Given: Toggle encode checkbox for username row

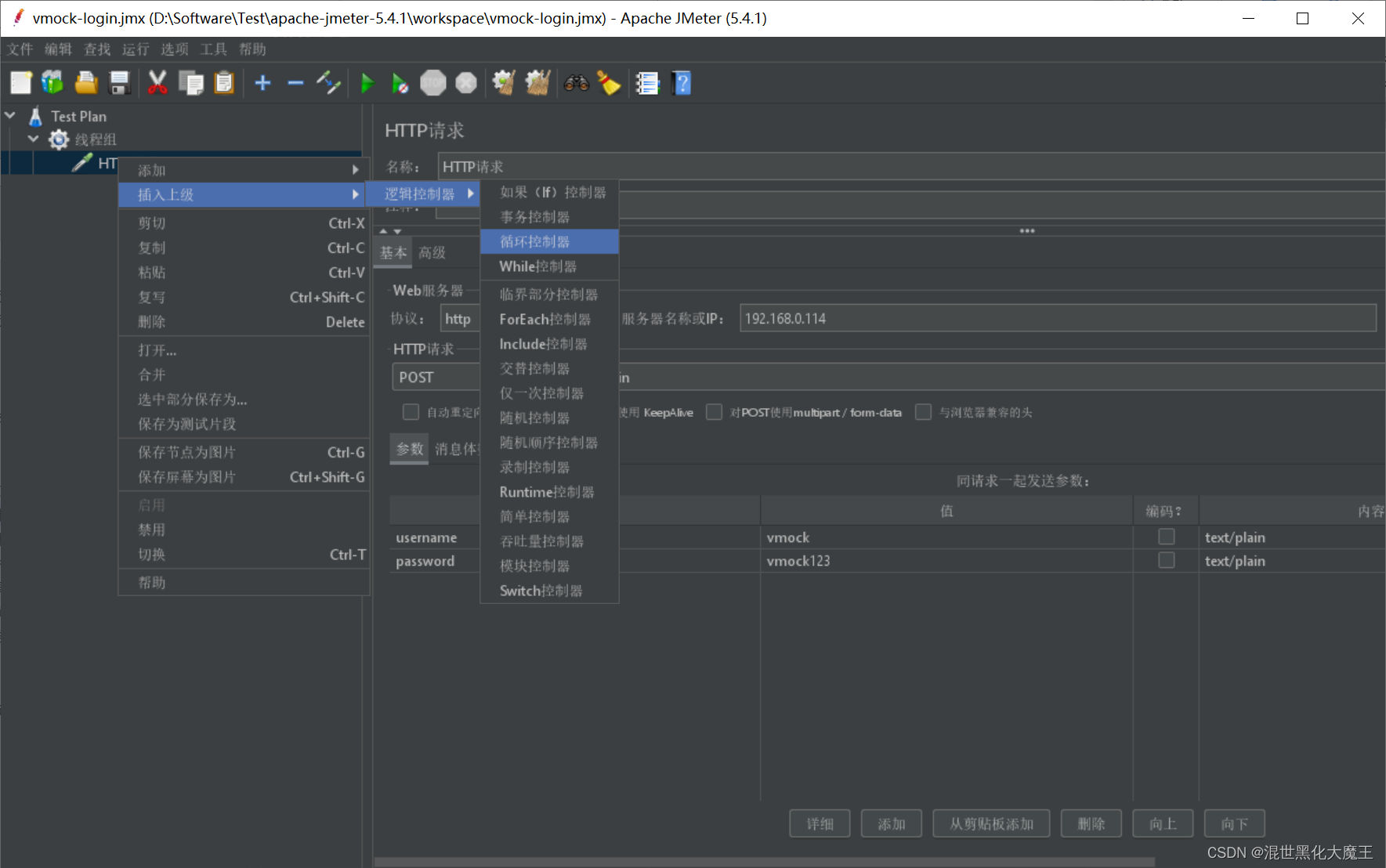Looking at the screenshot, I should click(x=1167, y=537).
